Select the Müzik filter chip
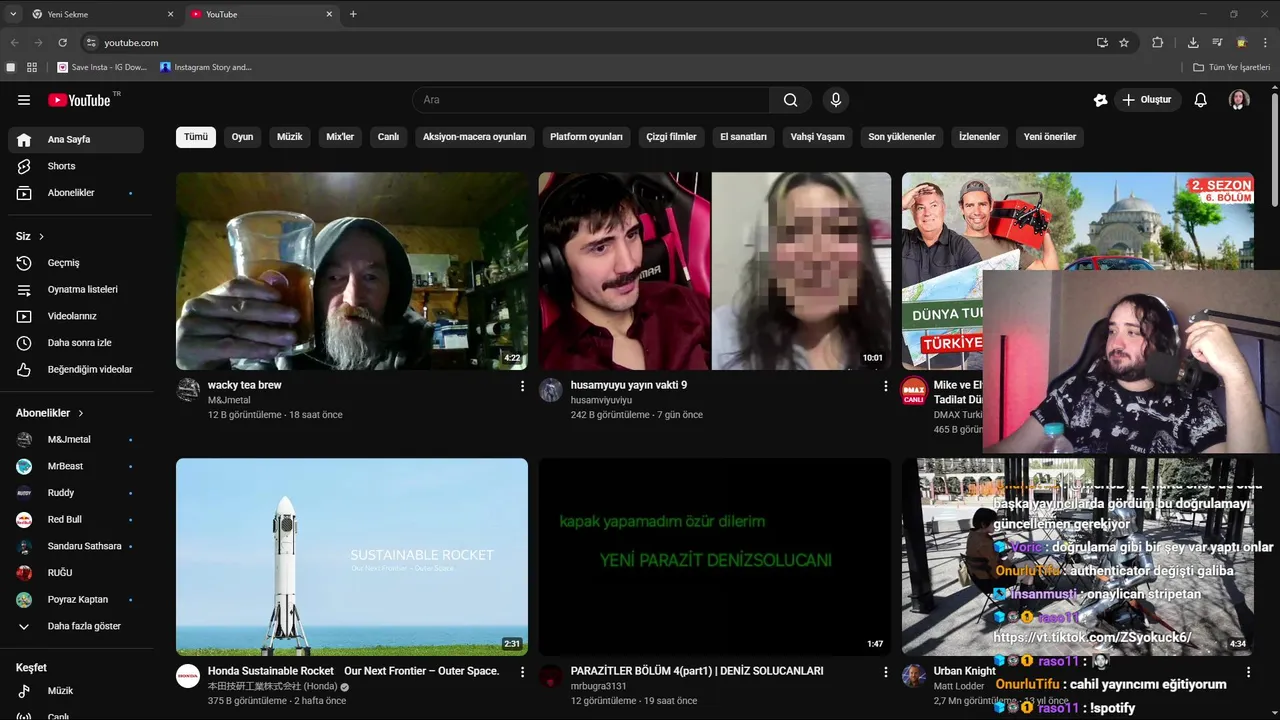 (x=290, y=137)
